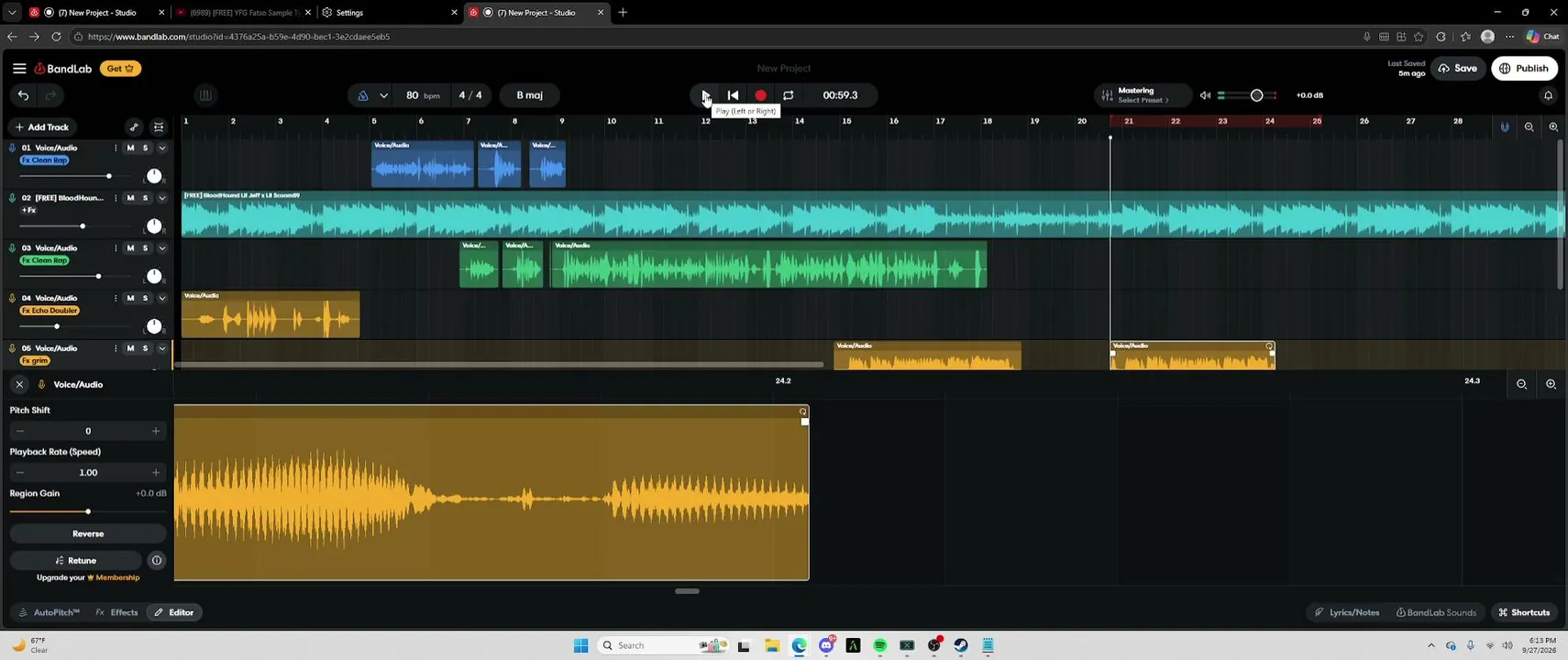Viewport: 1568px width, 660px height.
Task: Toggle the loop cycle icon
Action: (x=788, y=95)
